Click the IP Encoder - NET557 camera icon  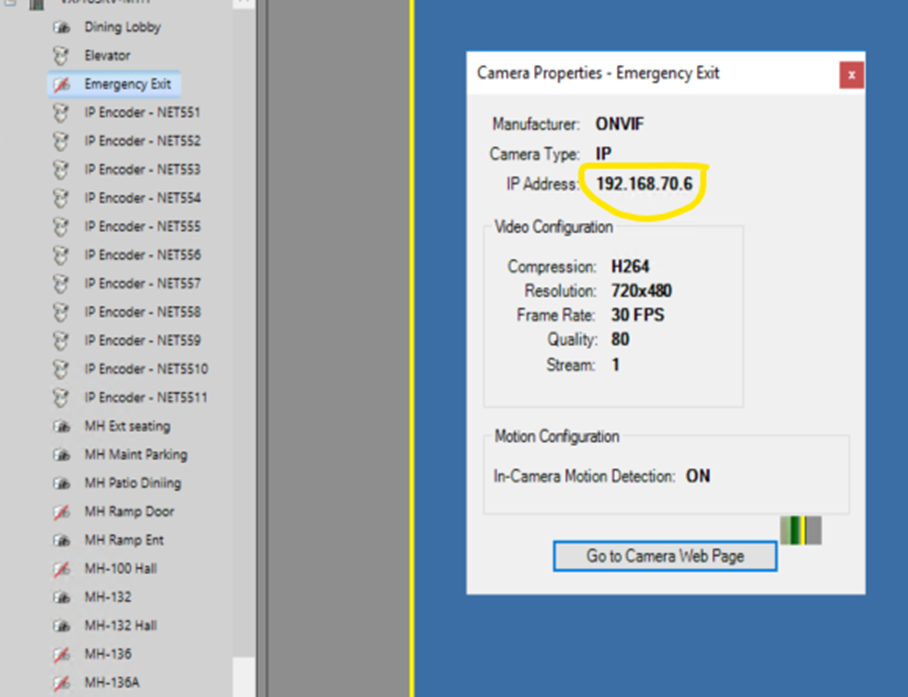pos(61,284)
